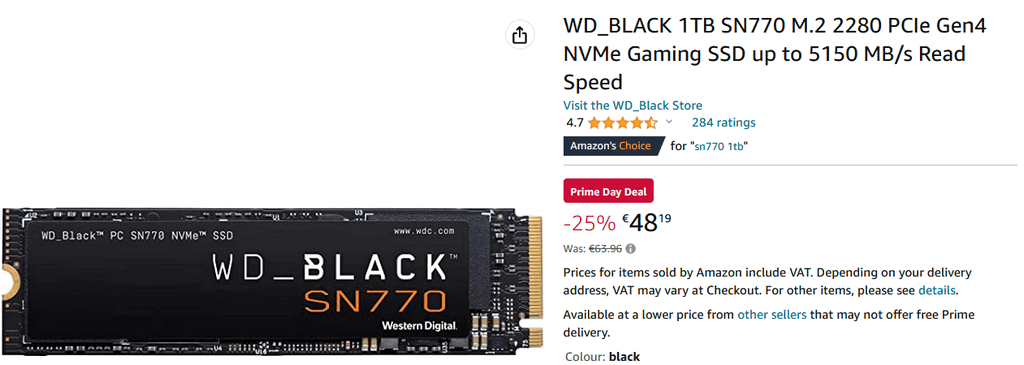Click the WD_BLACK 1TB SN770 product title
1024x365 pixels.
(775, 54)
